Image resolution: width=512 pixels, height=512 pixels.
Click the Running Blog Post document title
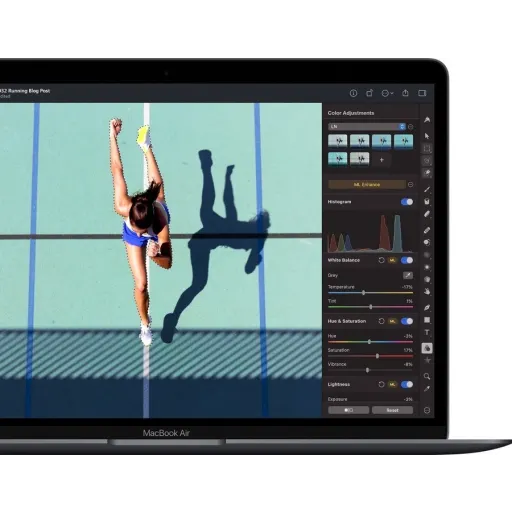pos(25,91)
